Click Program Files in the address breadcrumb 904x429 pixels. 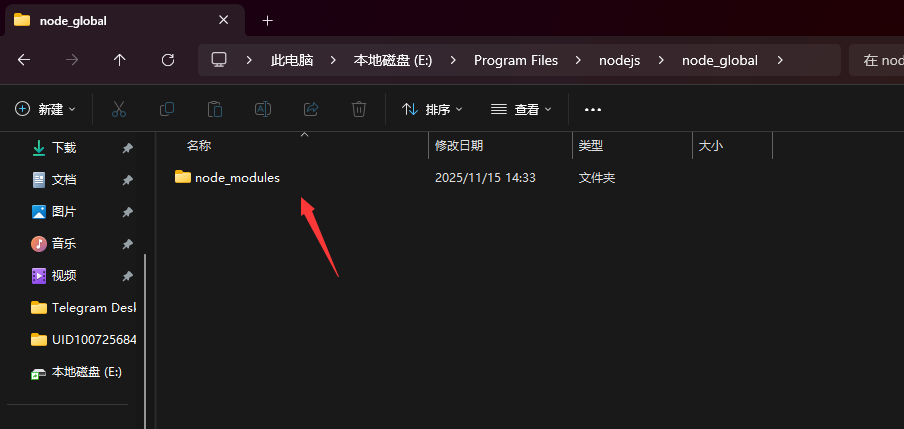515,60
